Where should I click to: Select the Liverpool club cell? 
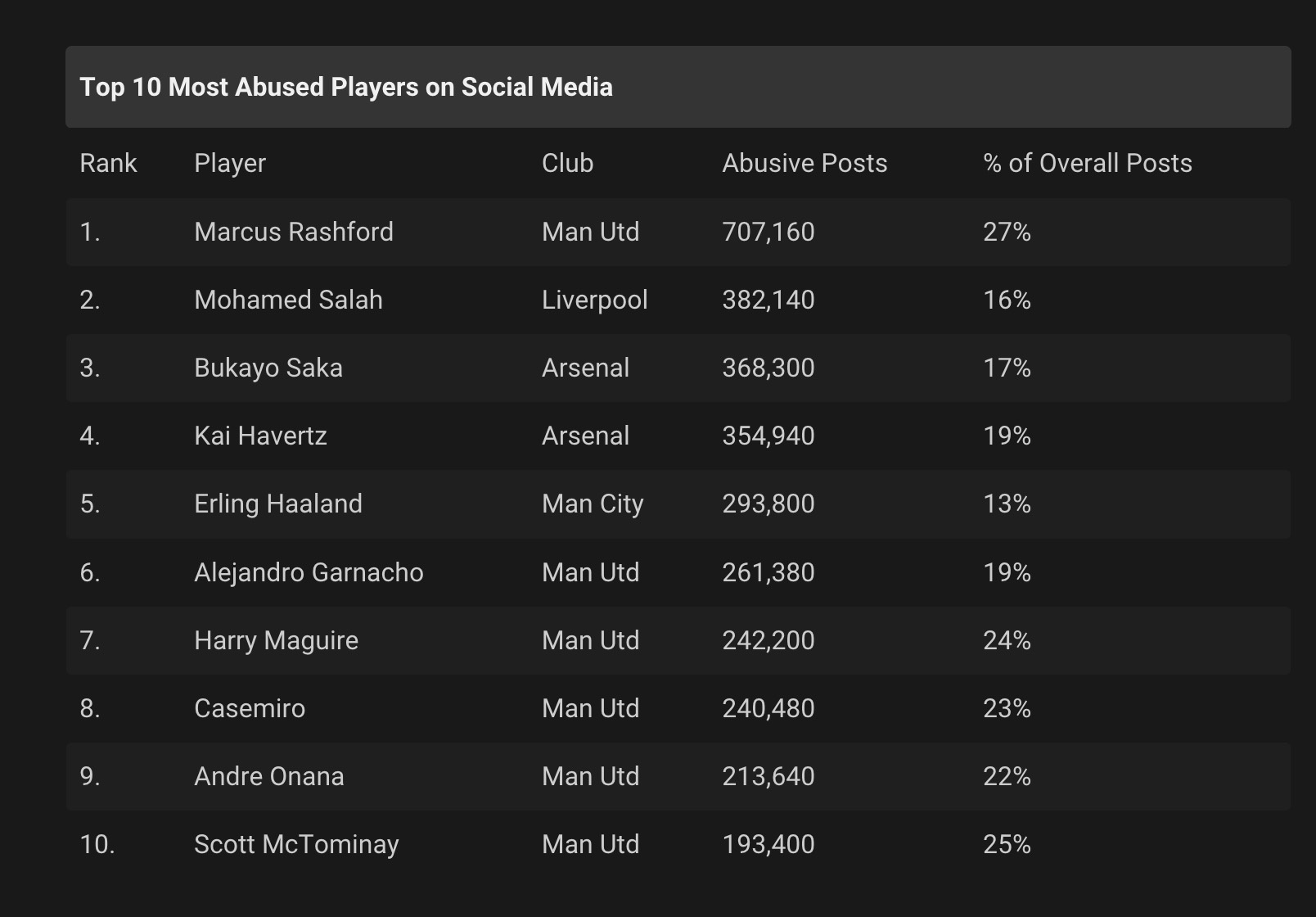594,300
